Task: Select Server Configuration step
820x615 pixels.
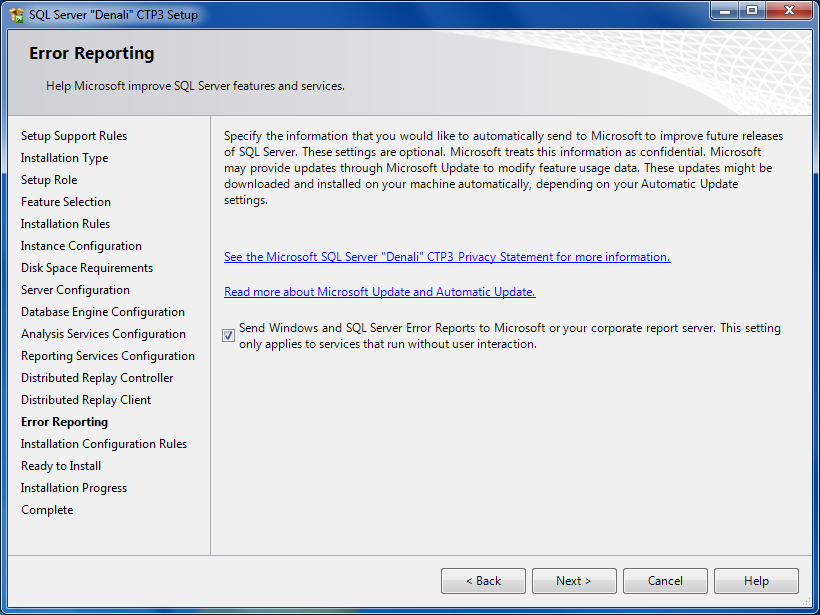Action: pos(75,290)
